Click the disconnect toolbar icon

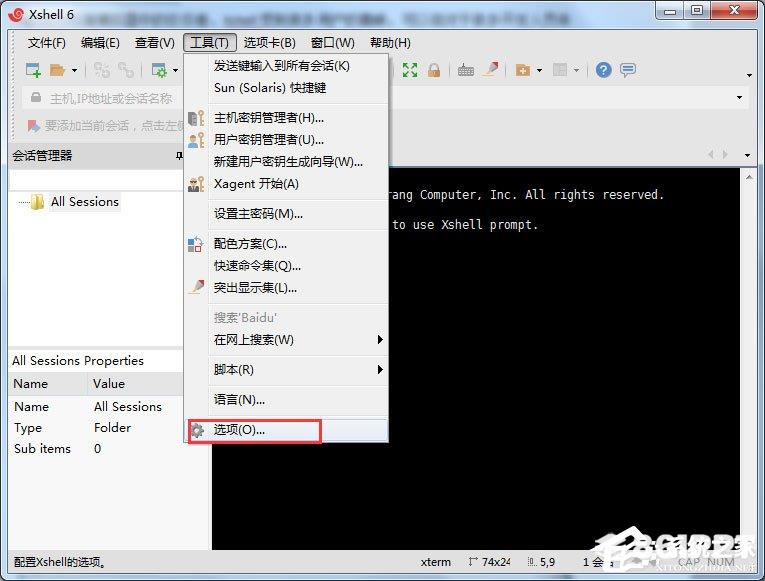tap(126, 70)
